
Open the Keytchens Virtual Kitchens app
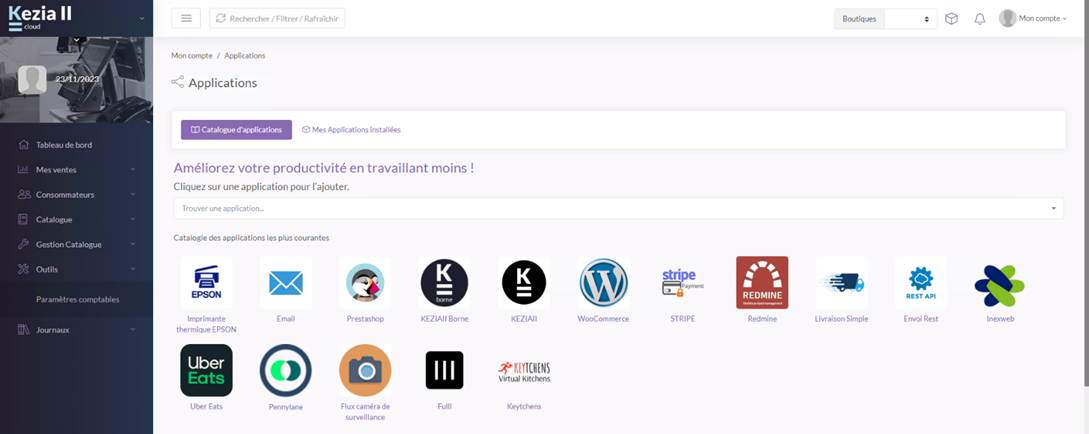tap(524, 371)
